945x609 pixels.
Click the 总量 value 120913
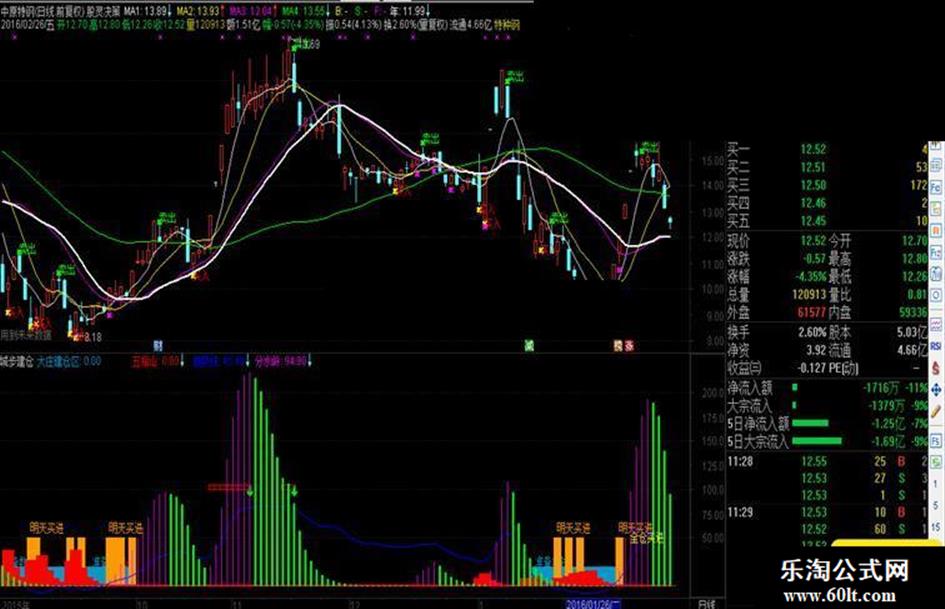coord(809,295)
